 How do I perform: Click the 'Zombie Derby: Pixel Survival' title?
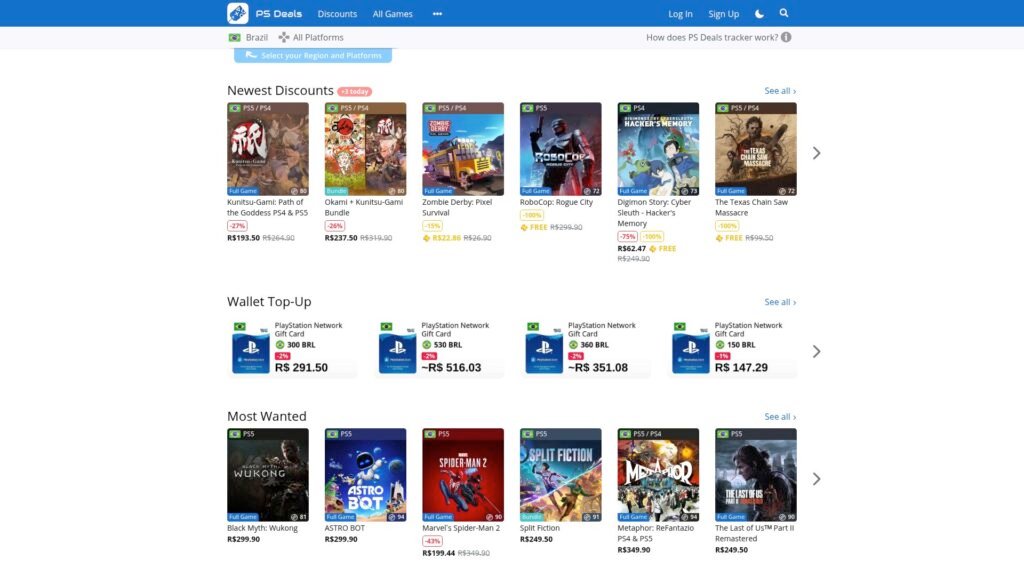pyautogui.click(x=457, y=208)
